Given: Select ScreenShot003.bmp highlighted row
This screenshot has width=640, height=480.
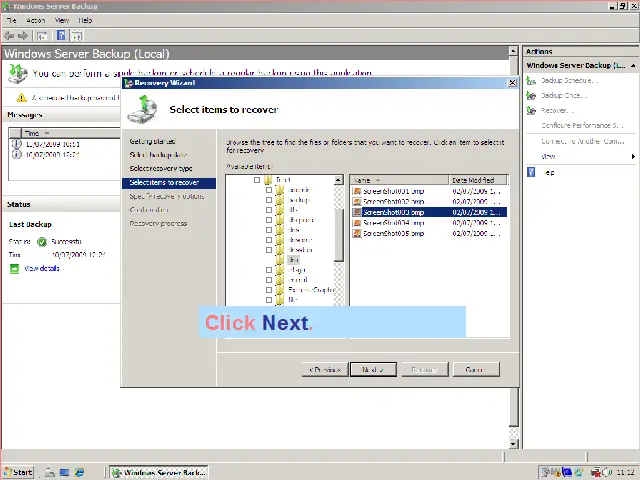Looking at the screenshot, I should pyautogui.click(x=429, y=212).
